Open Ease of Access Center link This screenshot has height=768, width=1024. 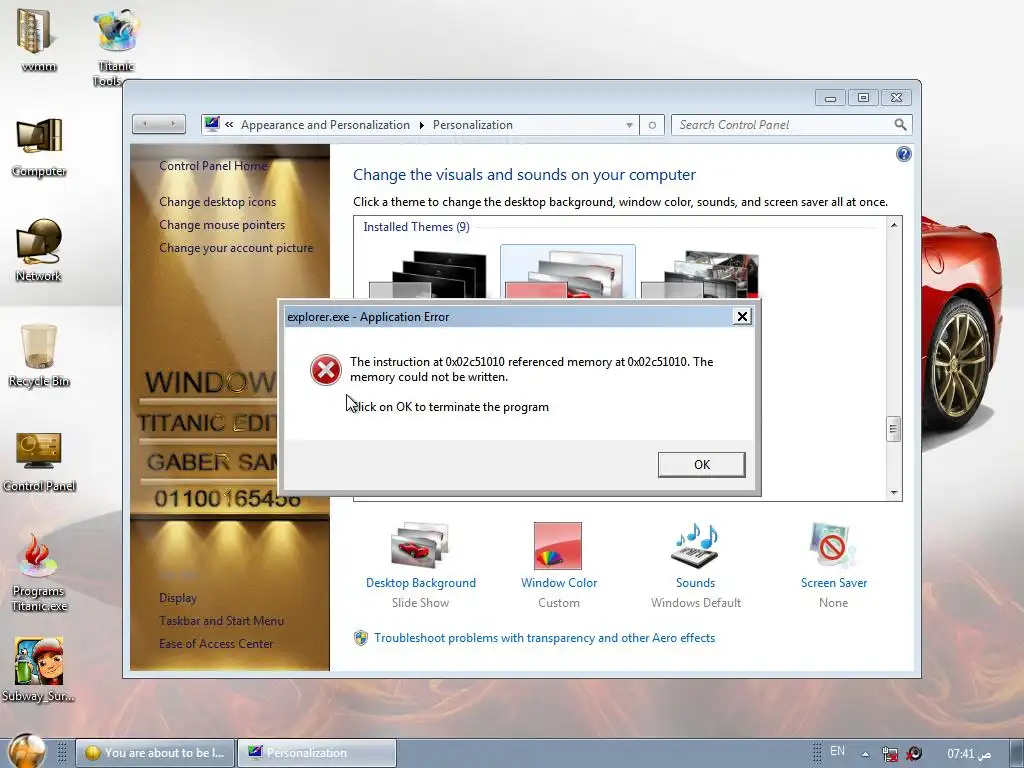pos(216,643)
